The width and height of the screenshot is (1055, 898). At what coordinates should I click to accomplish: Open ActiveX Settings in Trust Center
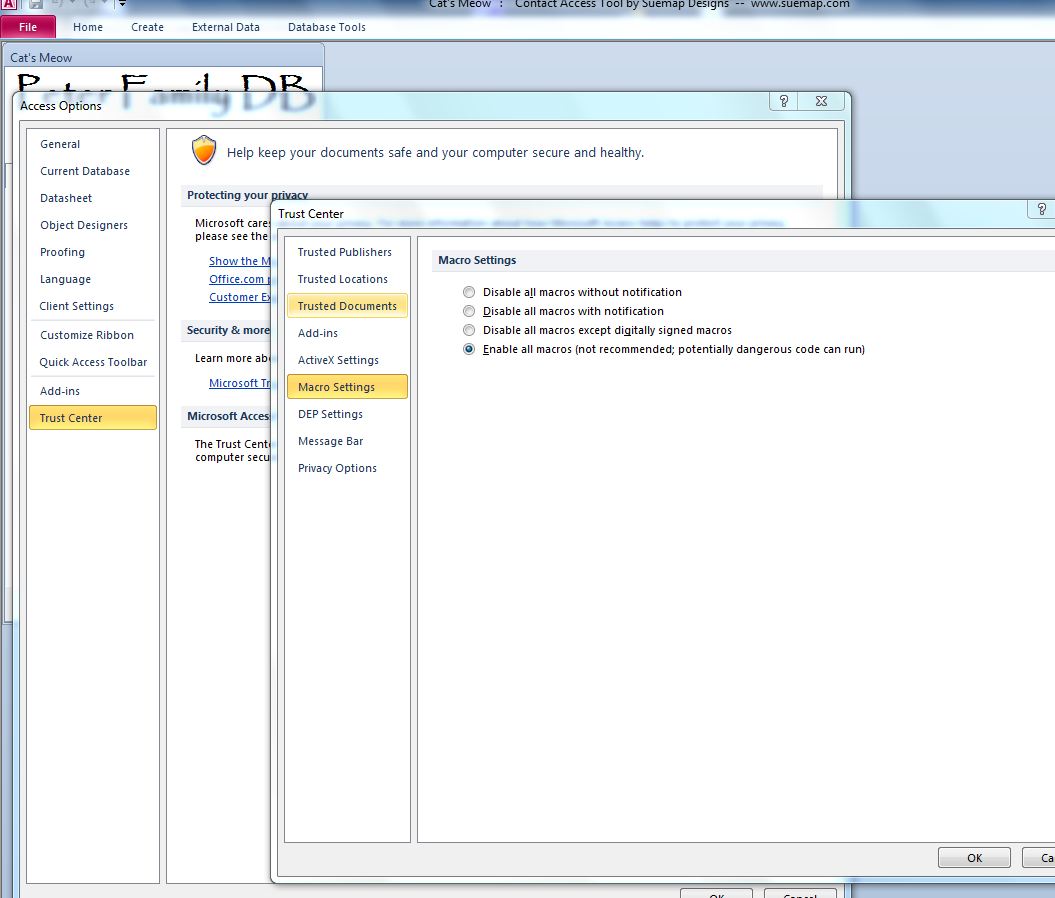point(347,360)
